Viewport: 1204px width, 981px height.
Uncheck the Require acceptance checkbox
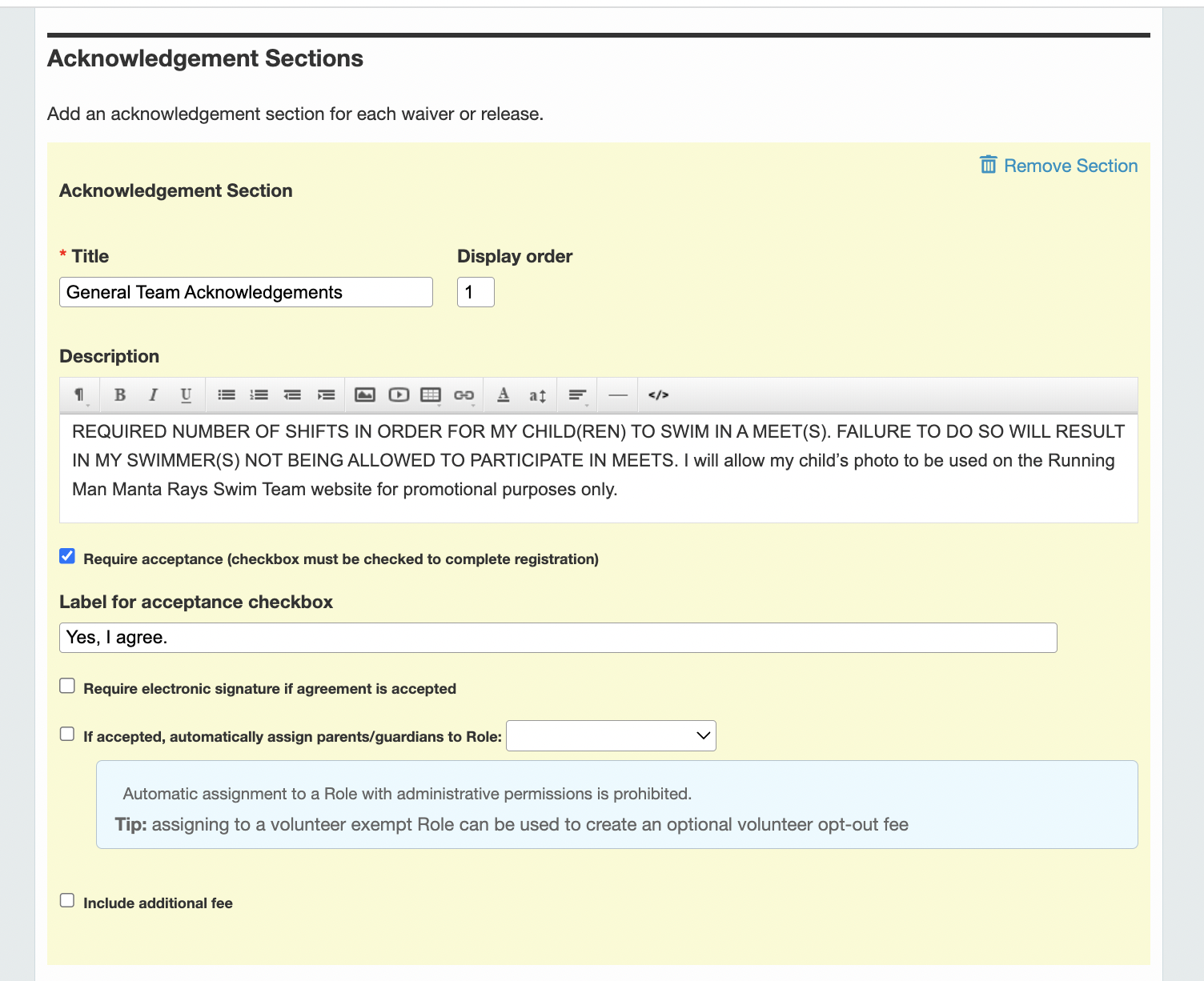pos(67,555)
